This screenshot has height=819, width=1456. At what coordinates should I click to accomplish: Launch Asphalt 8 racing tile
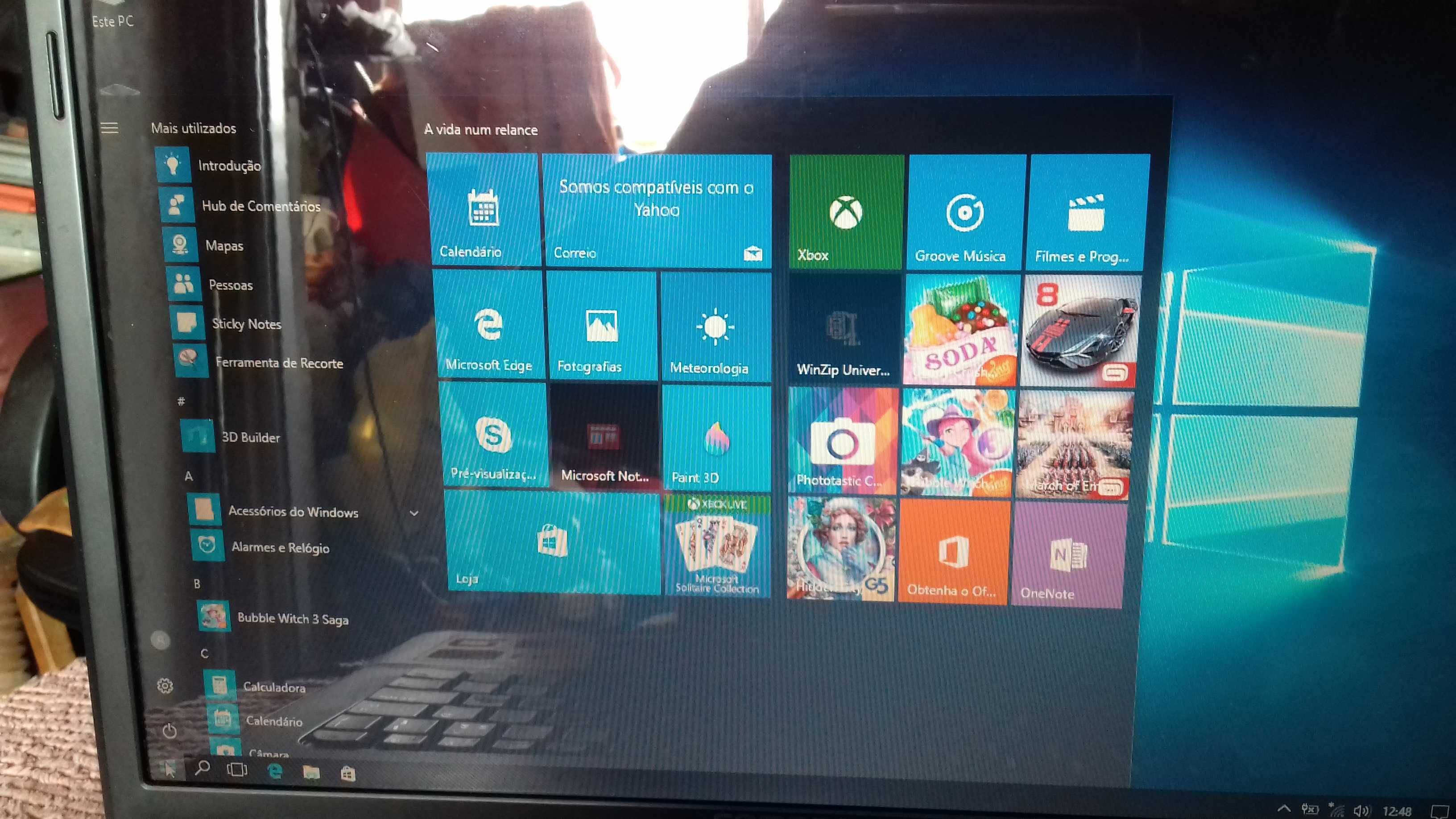(x=1081, y=332)
